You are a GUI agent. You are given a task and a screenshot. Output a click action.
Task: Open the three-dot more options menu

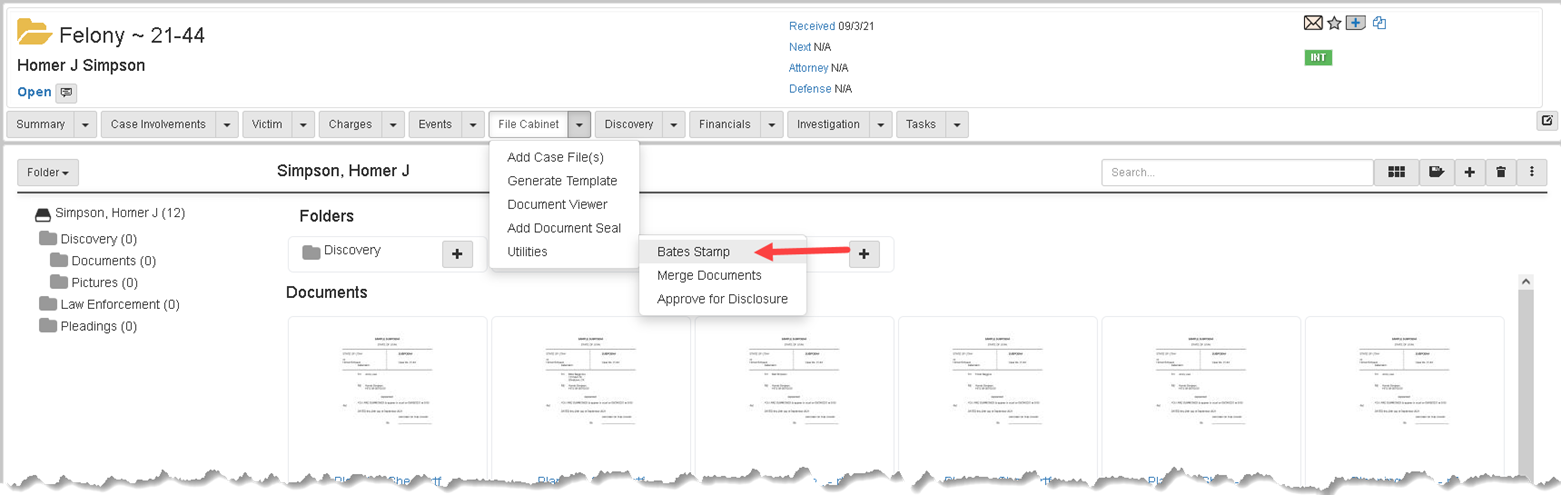click(1532, 172)
